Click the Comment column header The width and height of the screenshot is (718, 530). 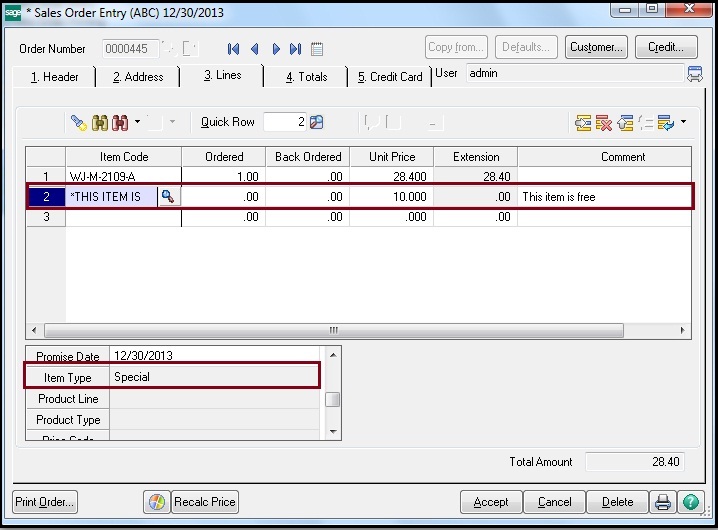pyautogui.click(x=604, y=157)
